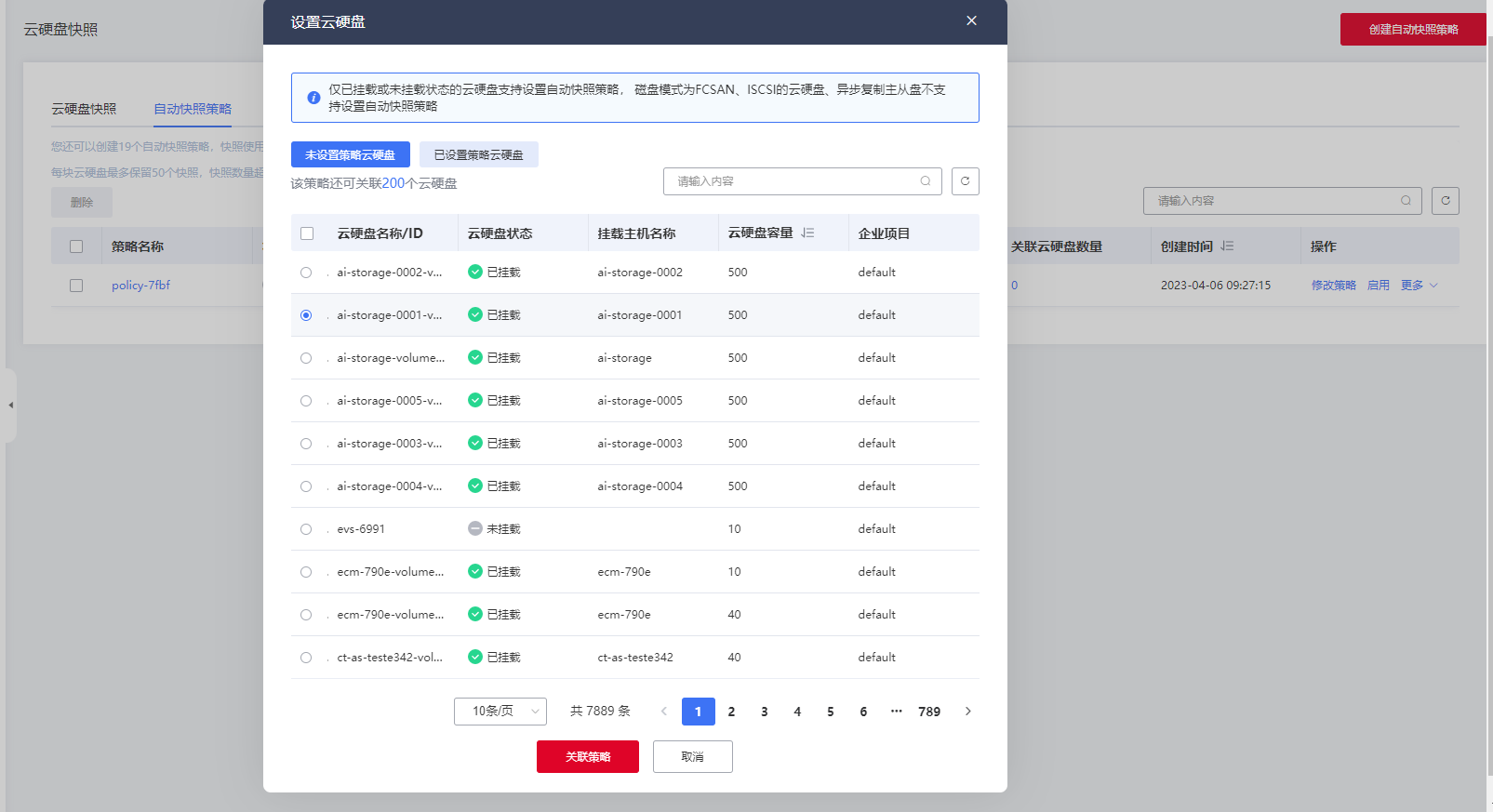Toggle select-all checkbox in dialog table header
This screenshot has width=1493, height=812.
click(307, 233)
